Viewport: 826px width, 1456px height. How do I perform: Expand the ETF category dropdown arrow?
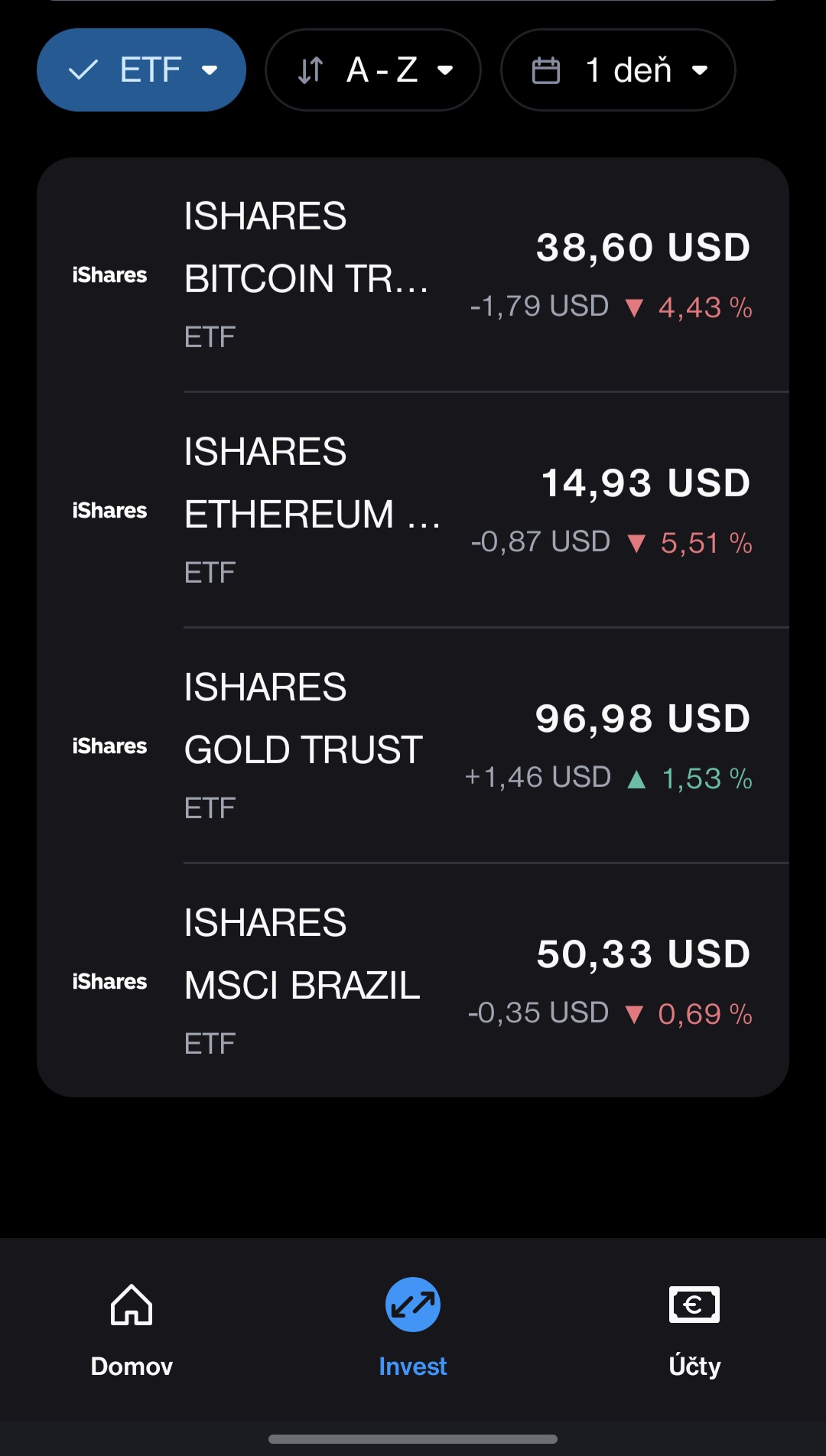210,70
